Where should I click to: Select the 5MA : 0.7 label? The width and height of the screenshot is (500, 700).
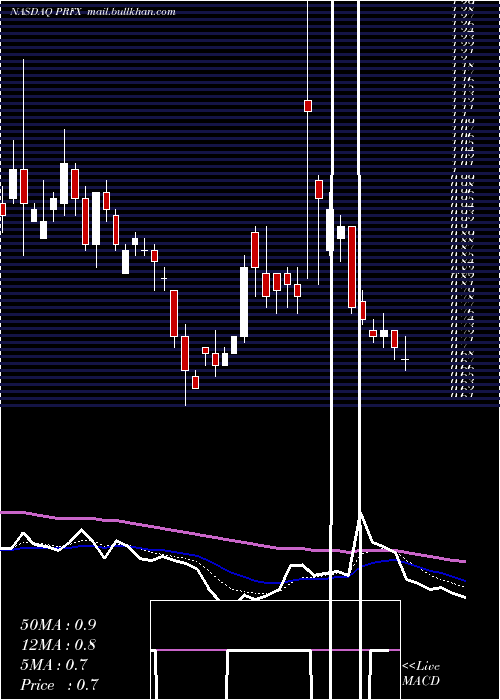[x=54, y=665]
